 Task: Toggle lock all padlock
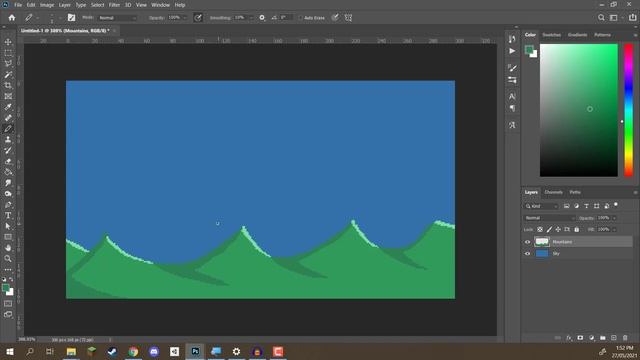576,229
